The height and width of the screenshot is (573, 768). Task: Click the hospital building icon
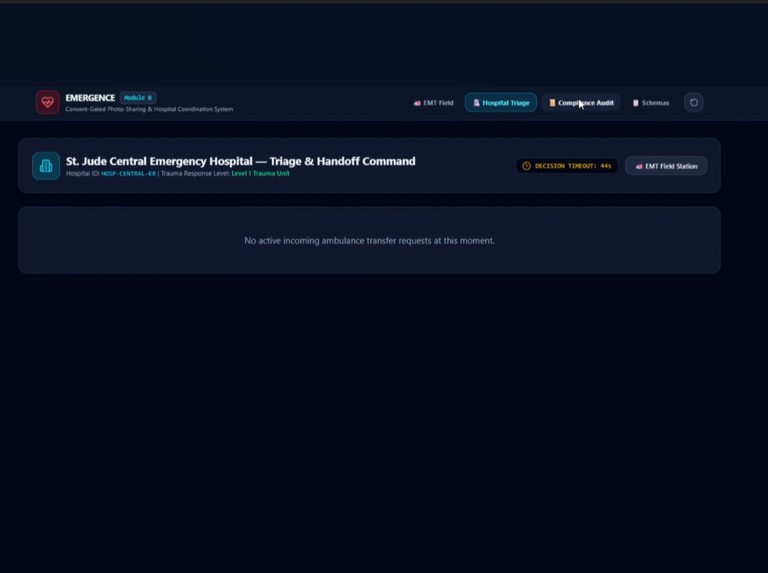click(46, 166)
